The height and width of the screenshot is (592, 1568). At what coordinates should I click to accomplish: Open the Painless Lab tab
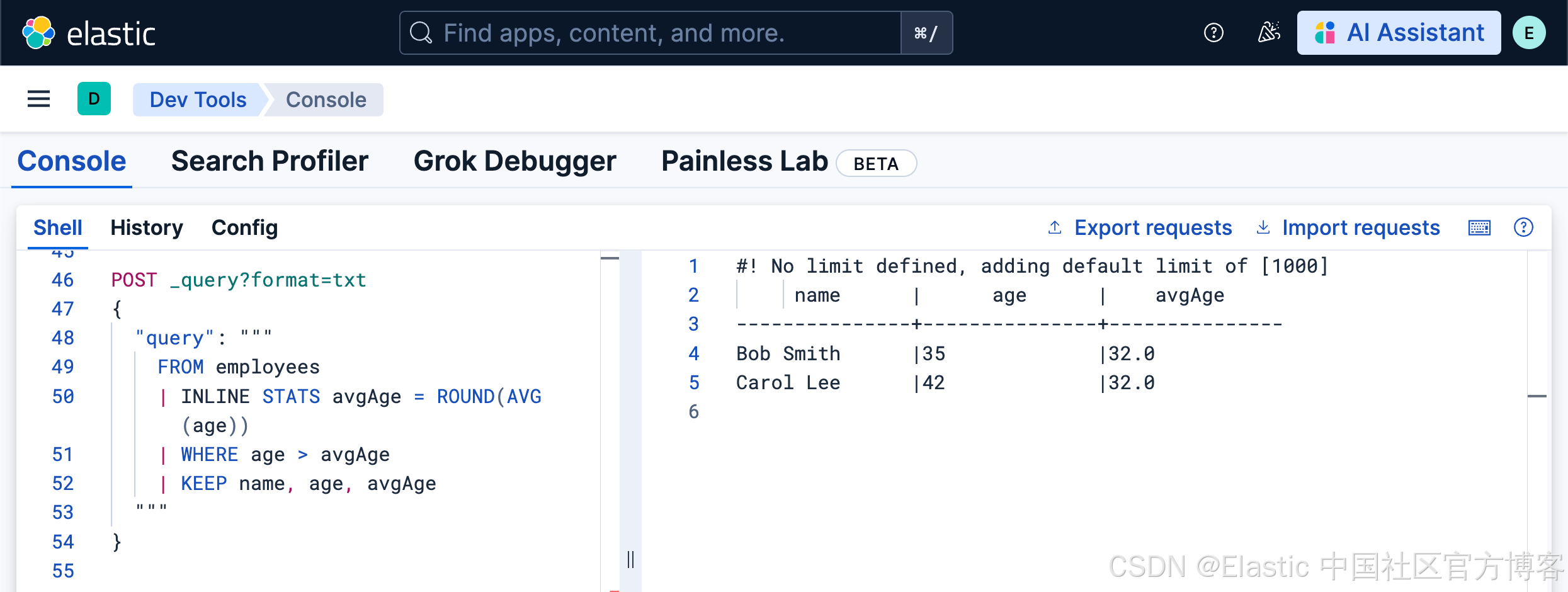(744, 161)
